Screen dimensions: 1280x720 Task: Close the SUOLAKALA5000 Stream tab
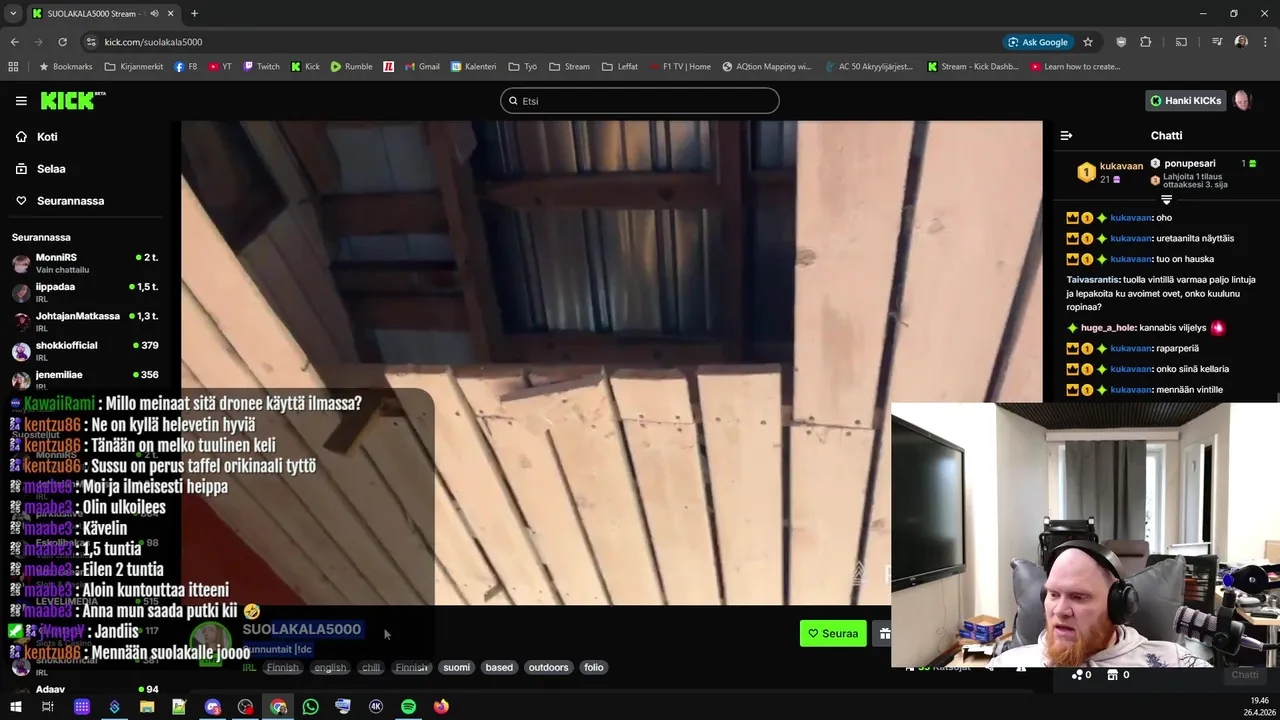click(x=171, y=14)
